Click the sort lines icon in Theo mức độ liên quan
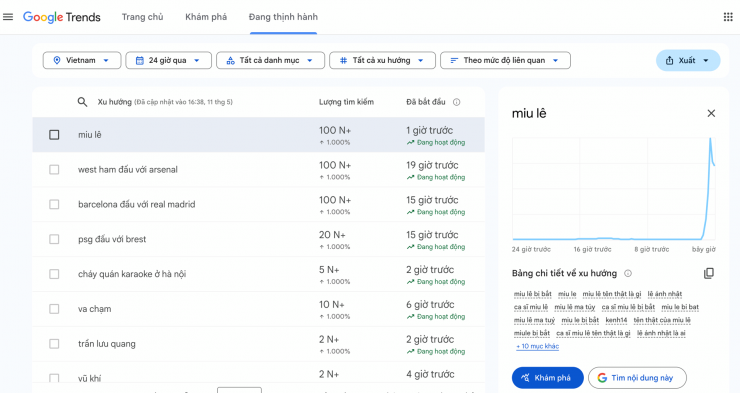 pyautogui.click(x=454, y=60)
